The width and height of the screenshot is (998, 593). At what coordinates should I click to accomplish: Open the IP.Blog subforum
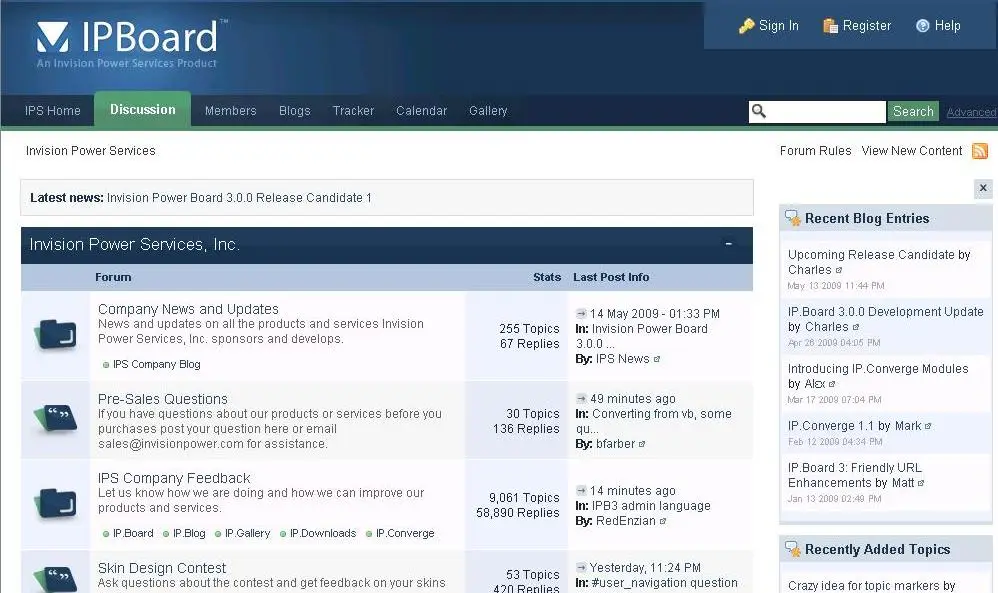click(189, 533)
